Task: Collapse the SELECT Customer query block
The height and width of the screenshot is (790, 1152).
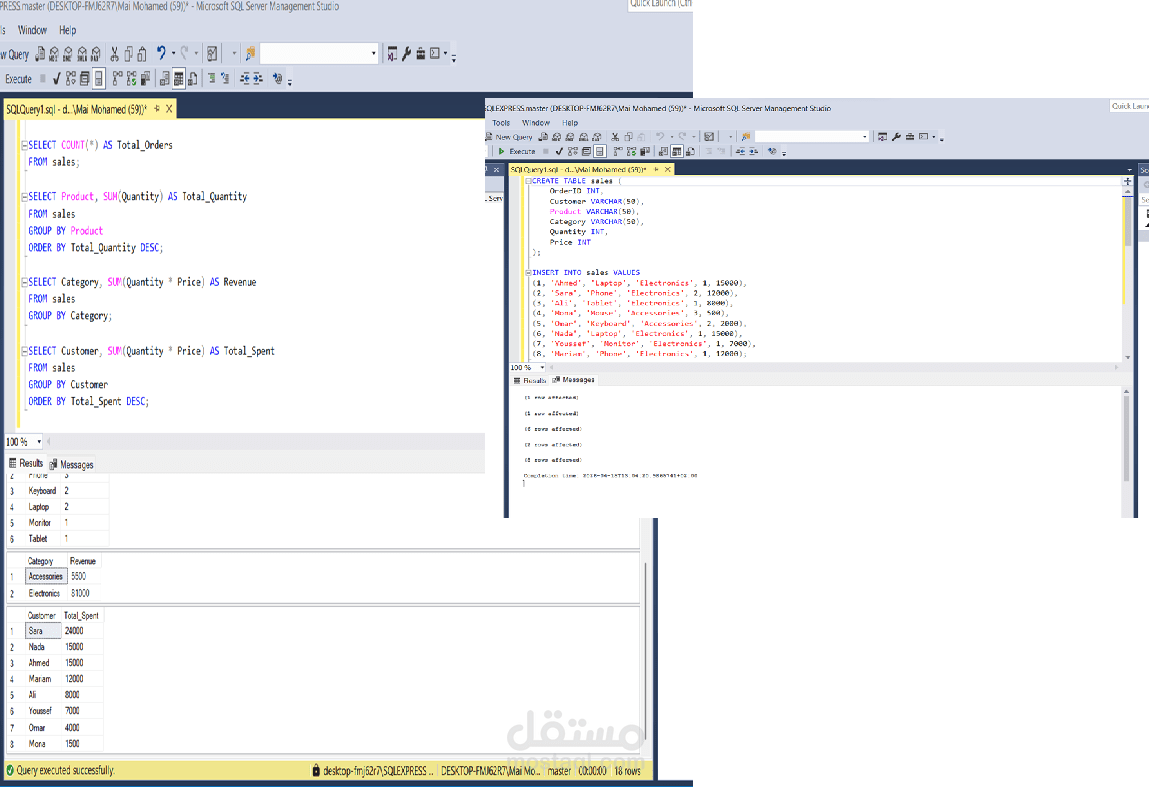Action: [24, 351]
